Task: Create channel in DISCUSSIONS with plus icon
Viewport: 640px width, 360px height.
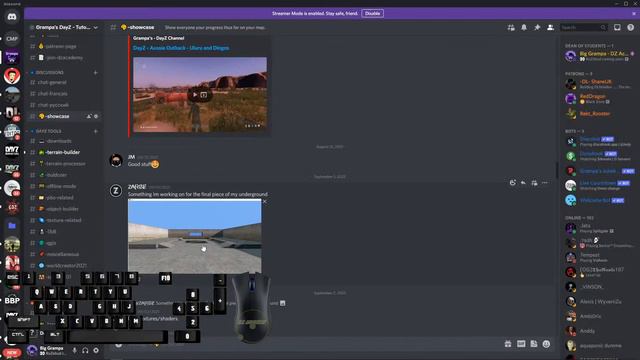Action: pos(96,73)
